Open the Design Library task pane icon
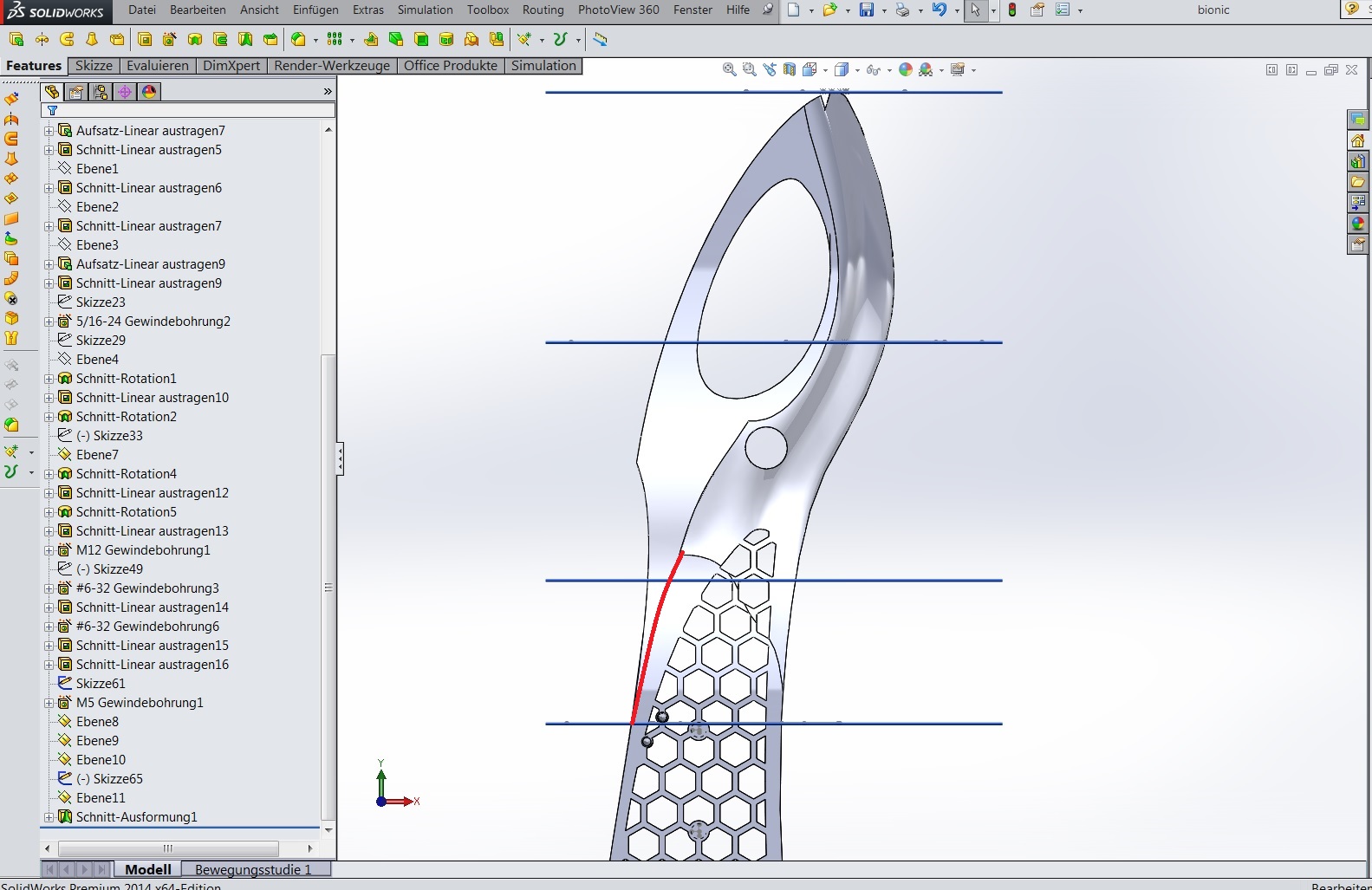Screen dimensions: 1372x890 (x=1358, y=161)
